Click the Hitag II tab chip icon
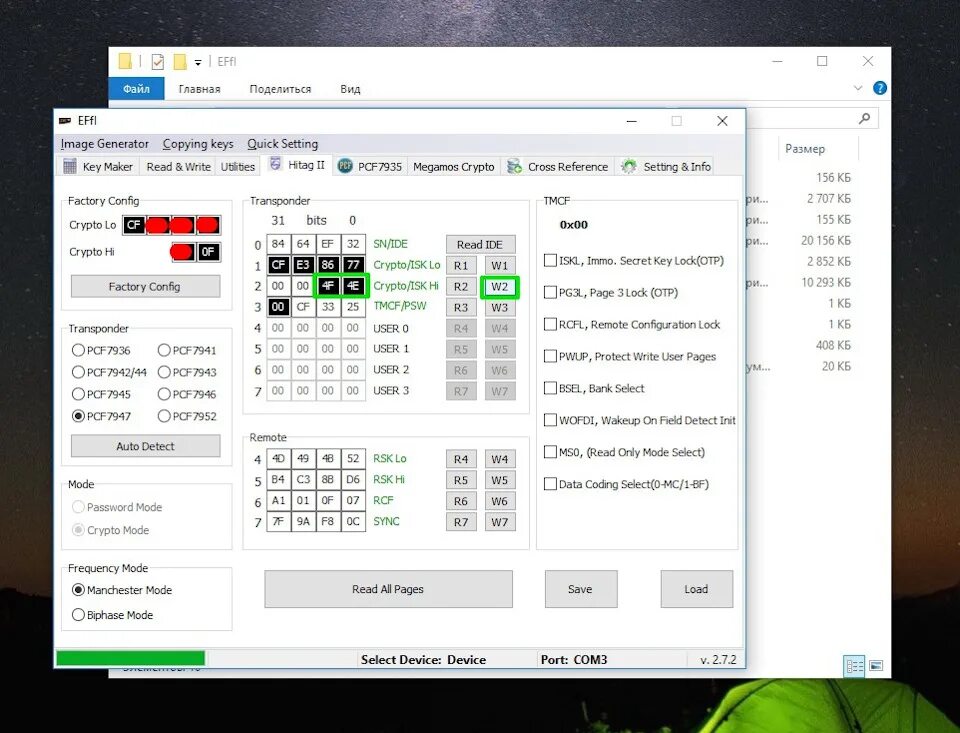The image size is (960, 733). pos(276,164)
